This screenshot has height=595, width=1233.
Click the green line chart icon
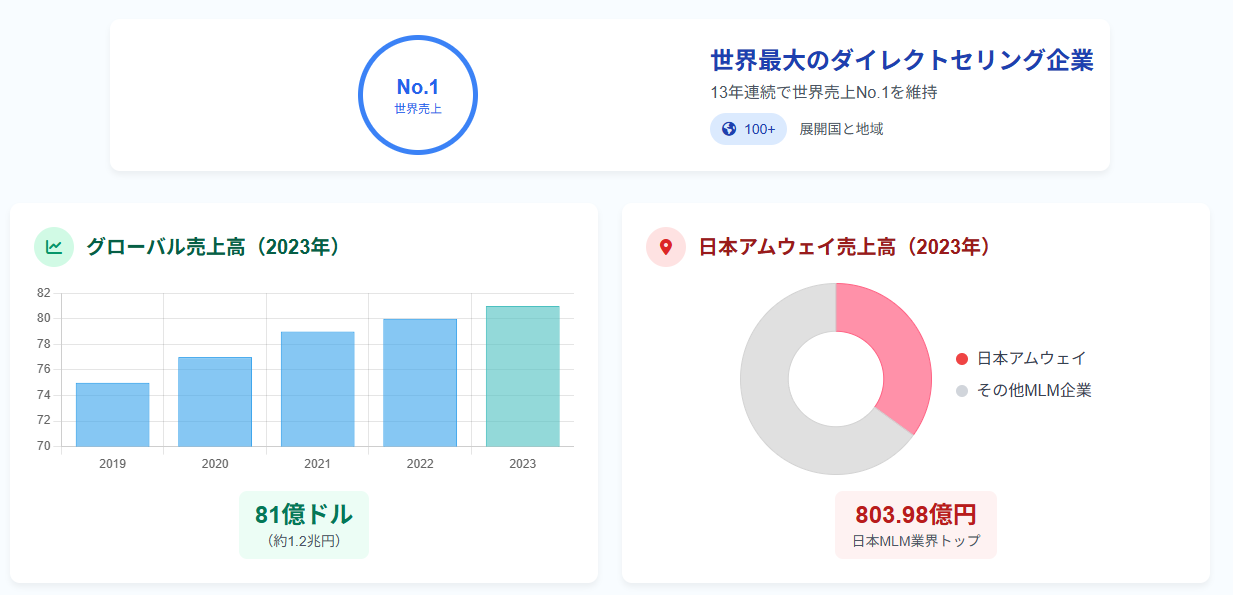pyautogui.click(x=54, y=247)
